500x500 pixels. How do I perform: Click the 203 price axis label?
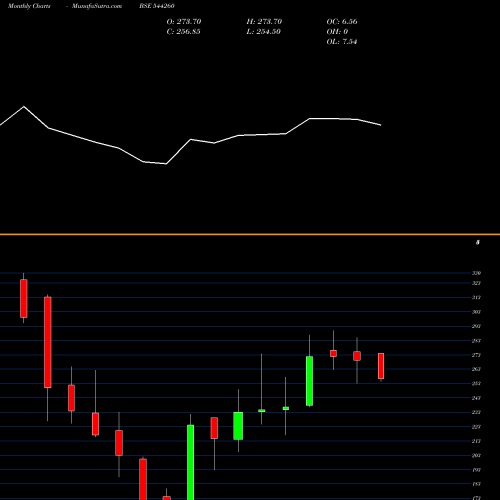tap(476, 455)
